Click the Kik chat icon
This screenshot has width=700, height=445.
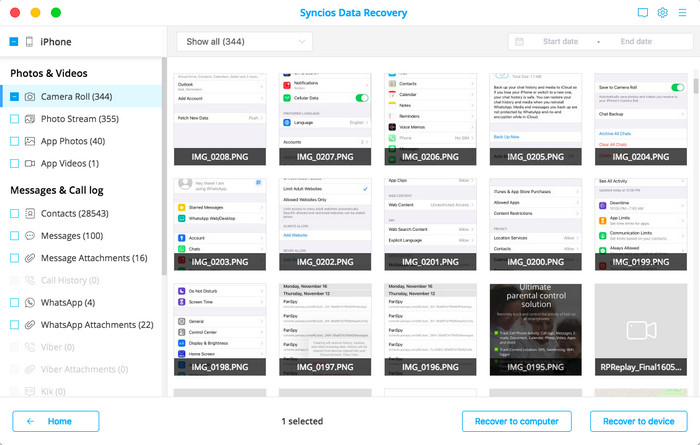tap(30, 391)
